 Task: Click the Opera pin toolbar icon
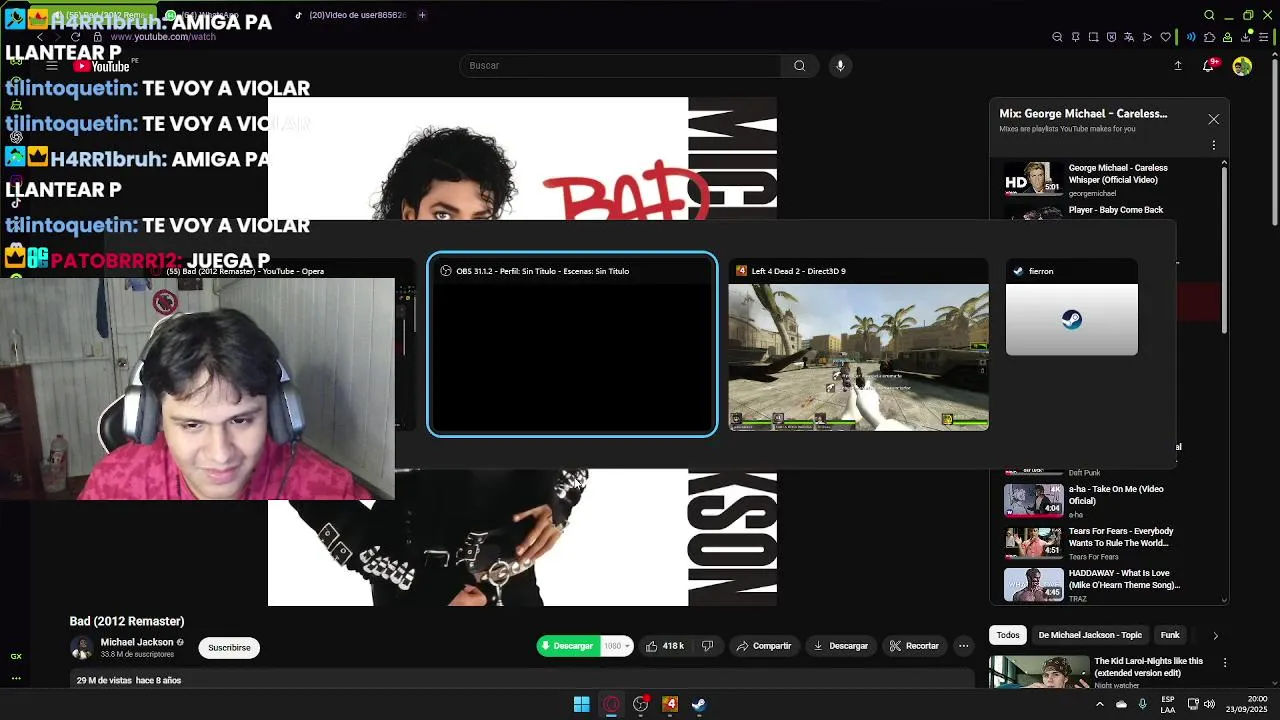click(x=1075, y=37)
